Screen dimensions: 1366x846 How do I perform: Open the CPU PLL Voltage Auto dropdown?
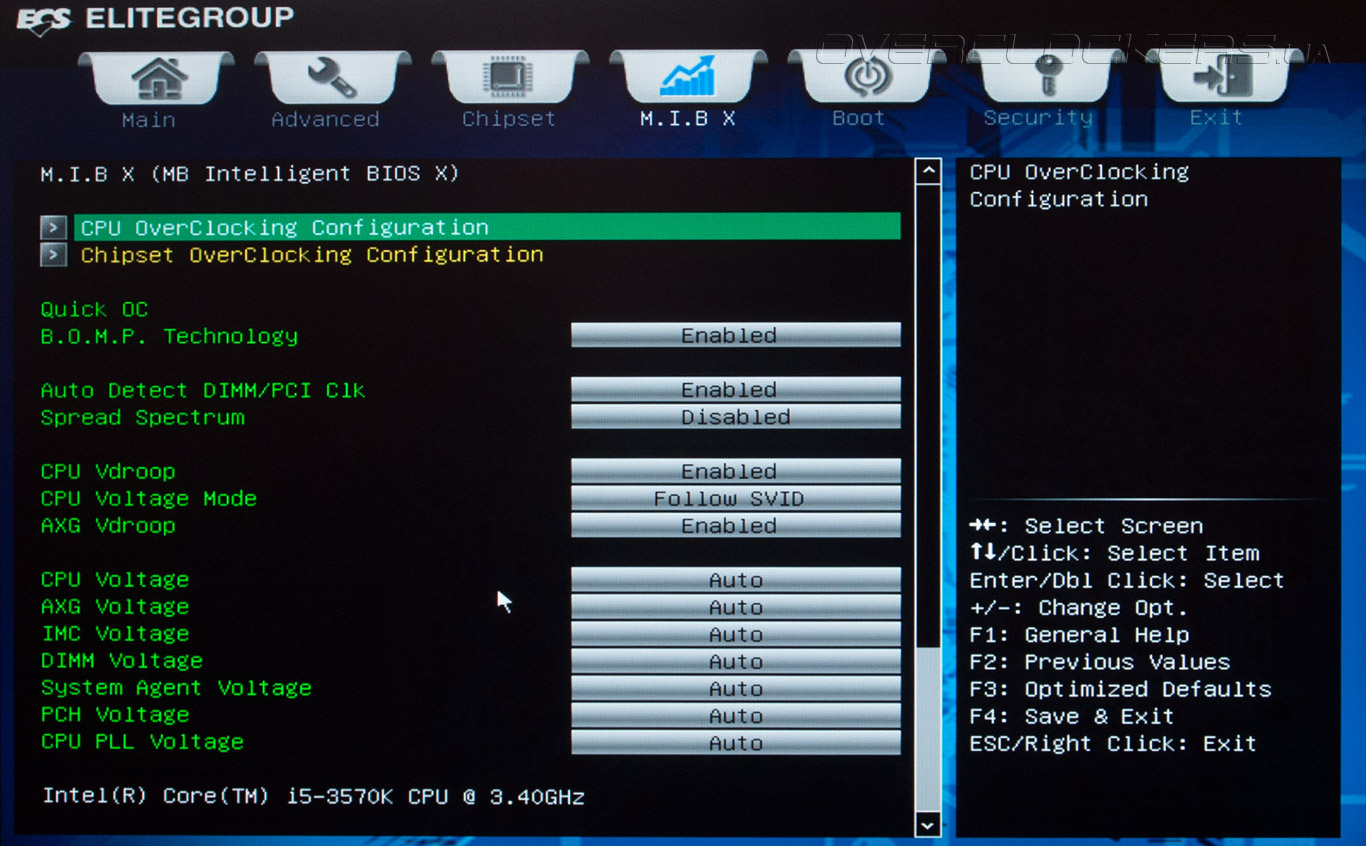point(735,742)
